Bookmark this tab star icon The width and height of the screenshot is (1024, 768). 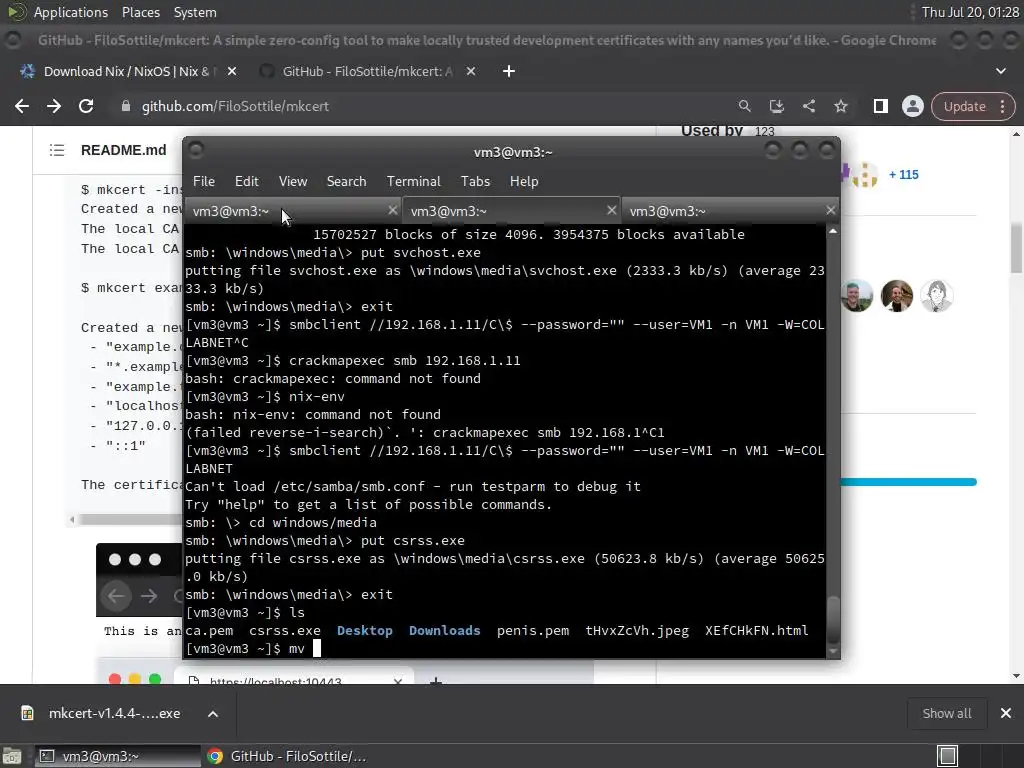840,106
